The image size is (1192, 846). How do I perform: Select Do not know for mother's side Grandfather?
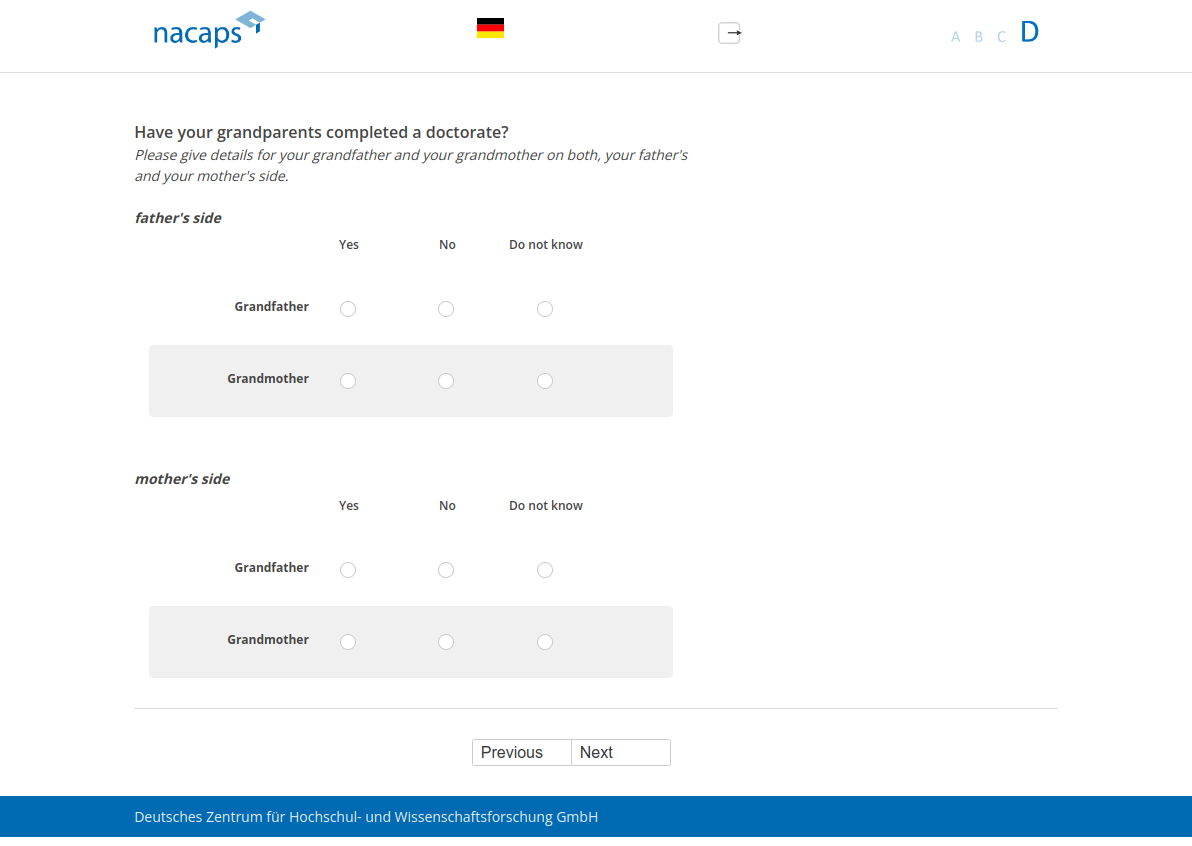545,570
